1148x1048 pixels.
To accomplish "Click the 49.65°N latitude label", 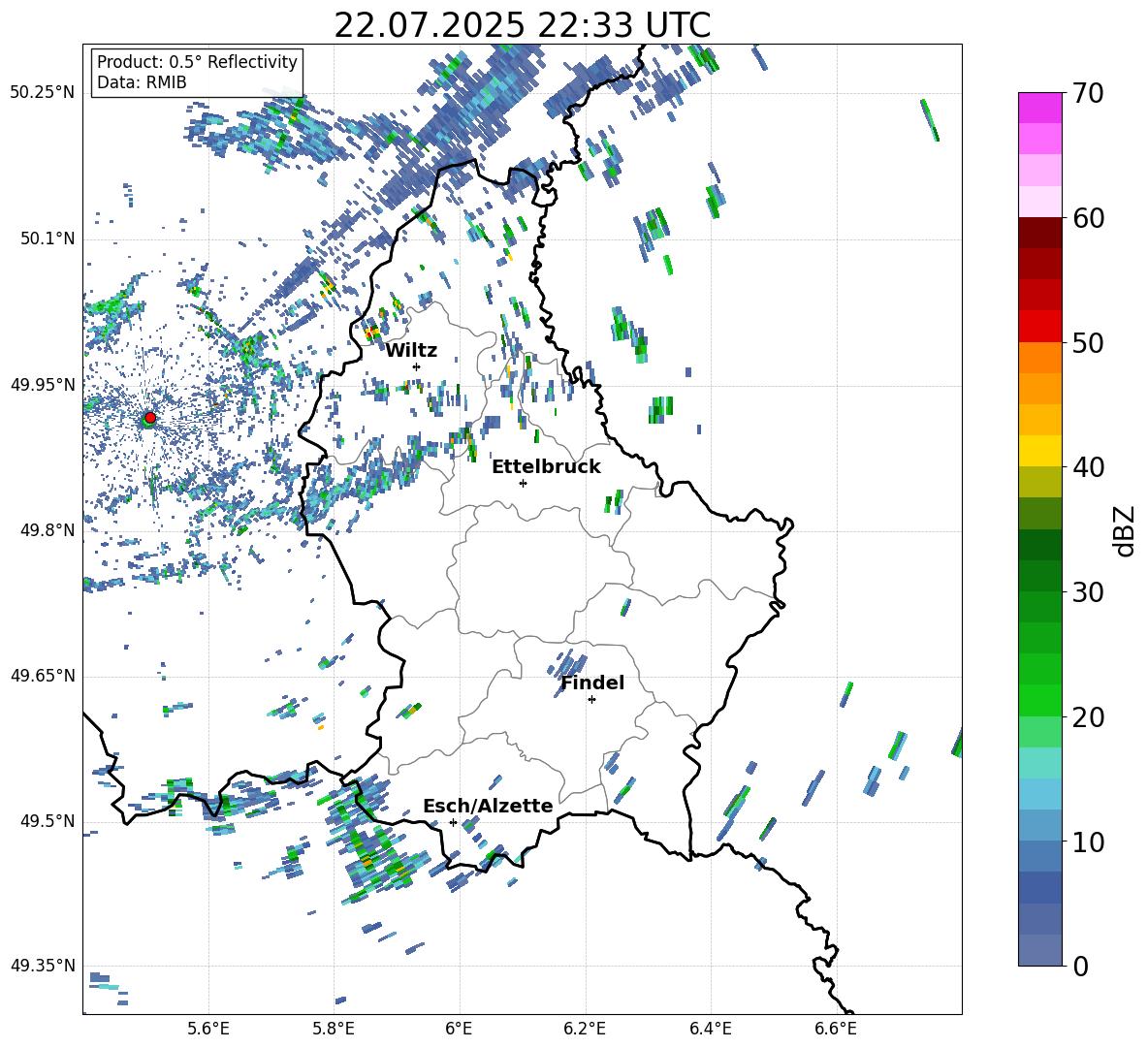I will tap(43, 675).
